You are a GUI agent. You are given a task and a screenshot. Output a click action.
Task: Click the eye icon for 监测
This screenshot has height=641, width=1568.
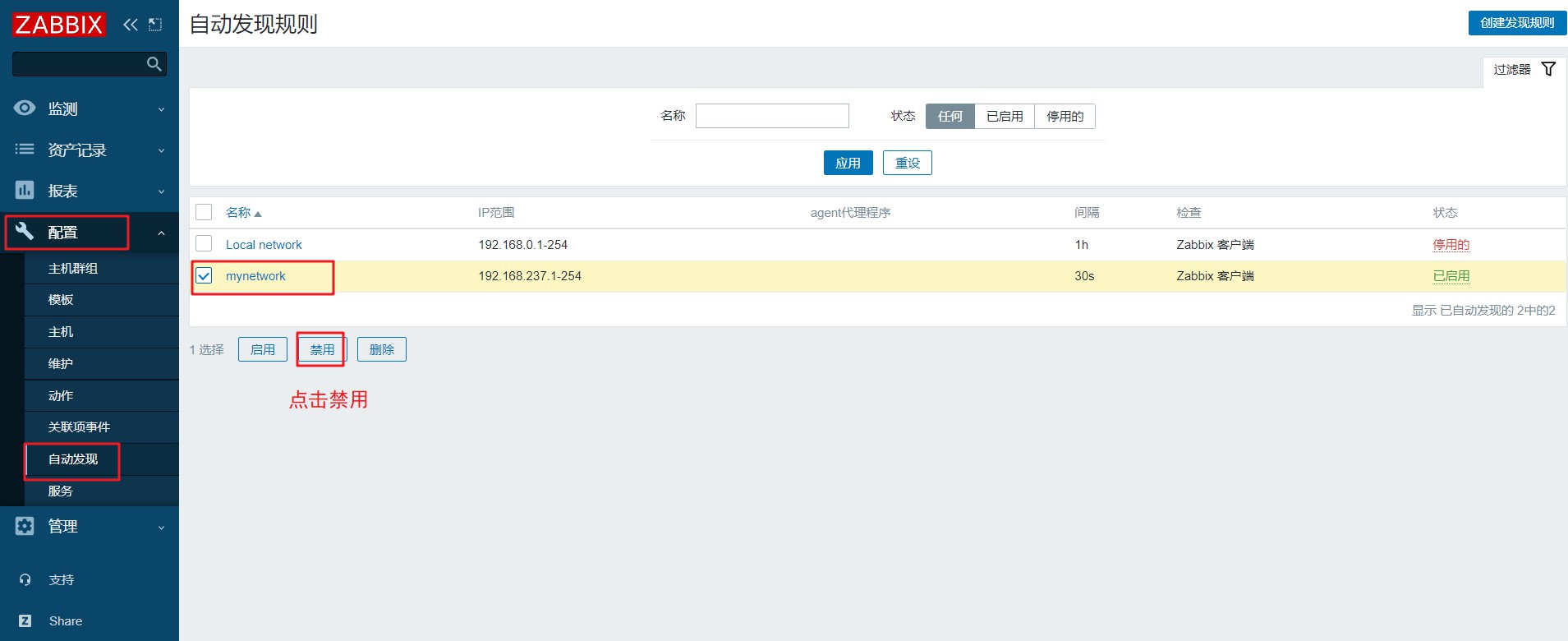tap(25, 108)
